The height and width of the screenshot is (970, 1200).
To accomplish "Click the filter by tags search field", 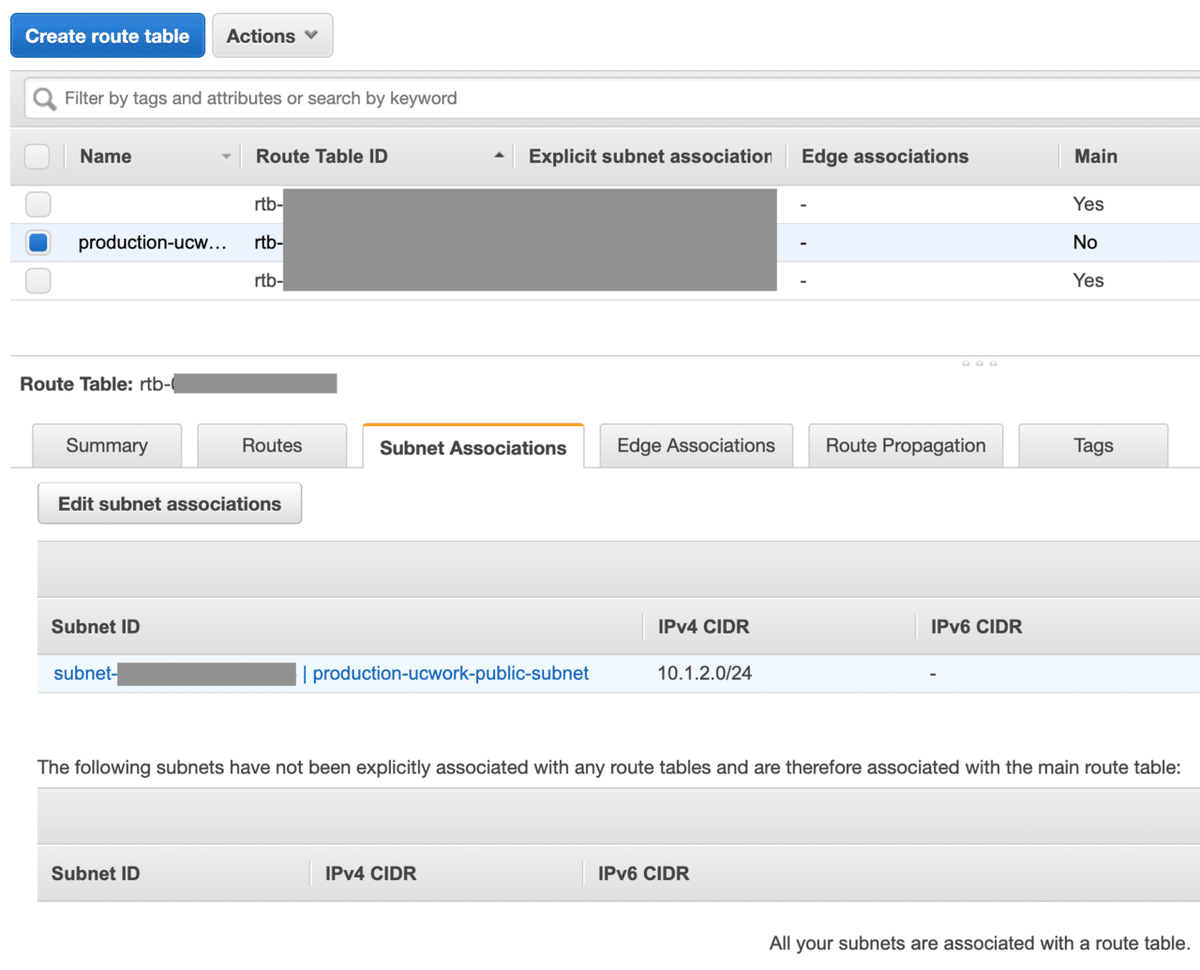I will click(600, 99).
